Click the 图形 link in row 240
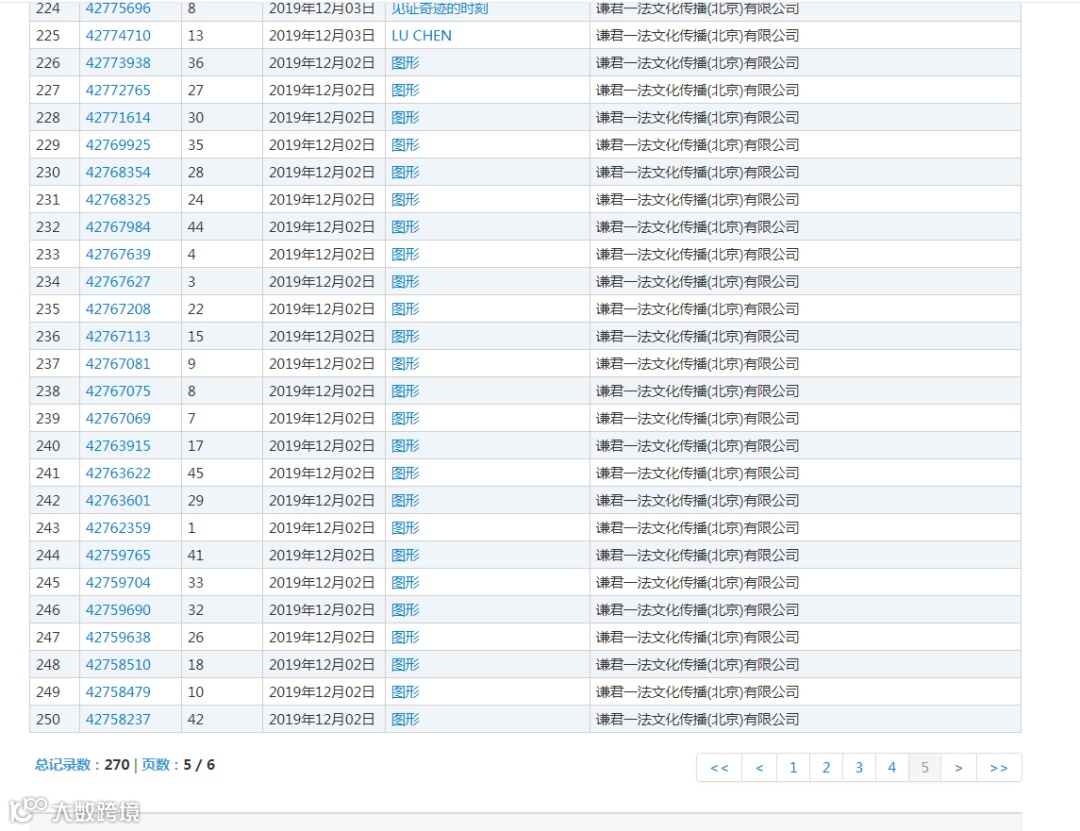This screenshot has height=831, width=1080. pyautogui.click(x=405, y=446)
